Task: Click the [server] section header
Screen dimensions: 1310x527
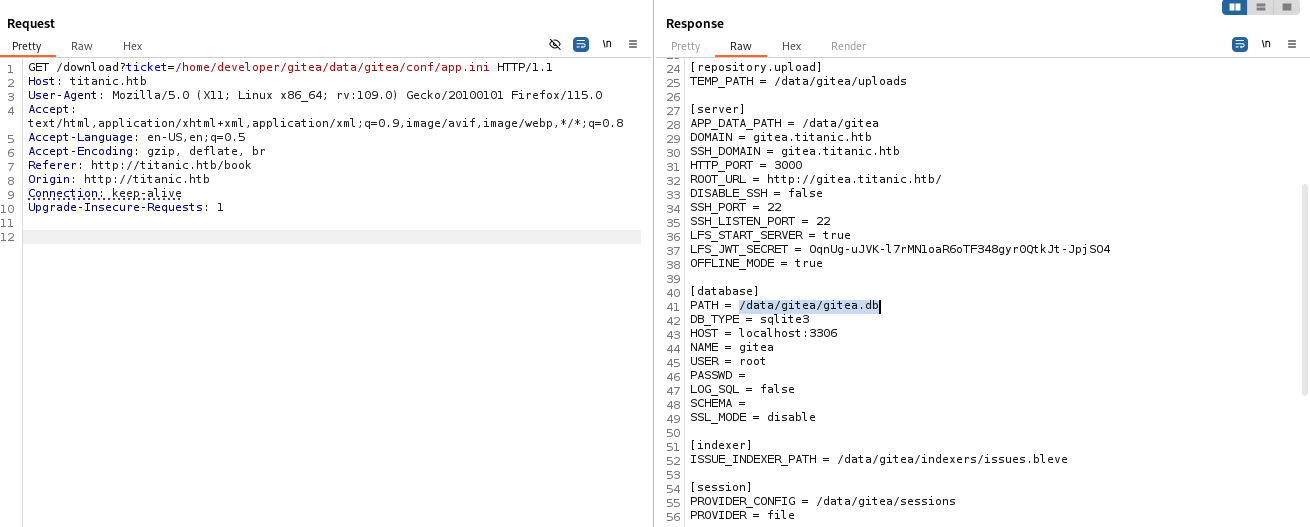Action: click(x=717, y=109)
